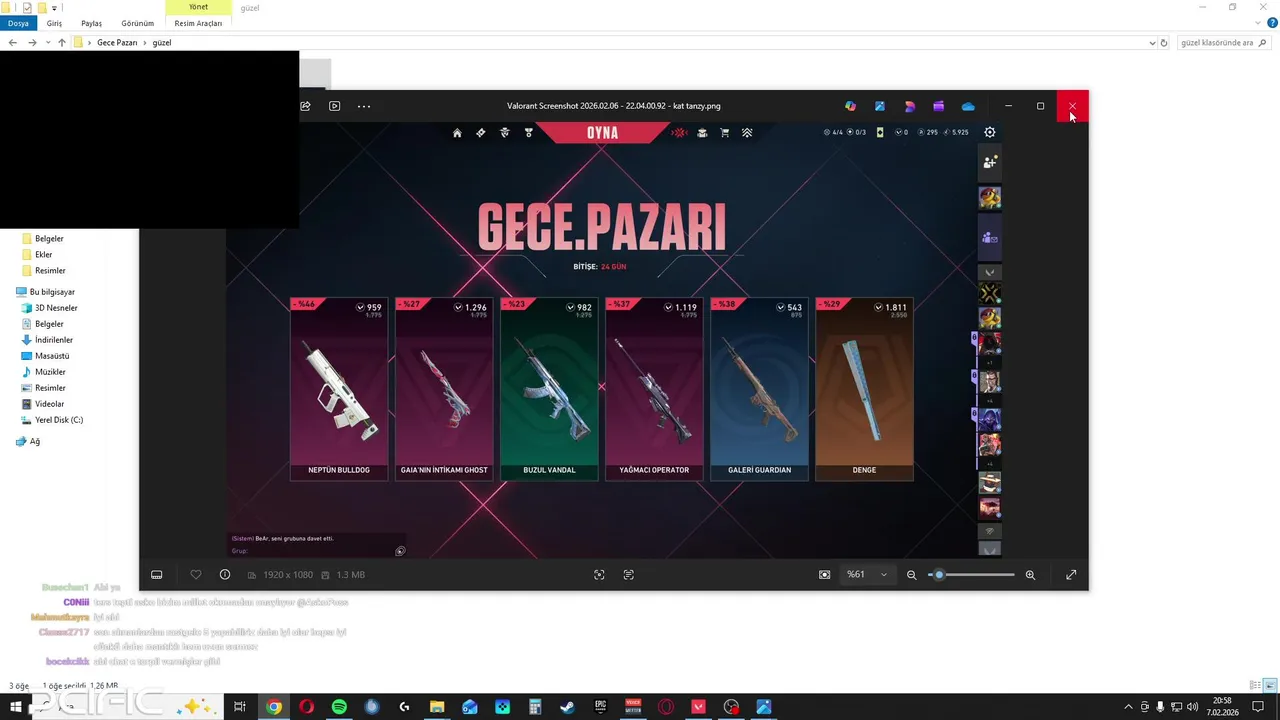Click the scan text icon in Photos
The height and width of the screenshot is (720, 1280).
(629, 575)
